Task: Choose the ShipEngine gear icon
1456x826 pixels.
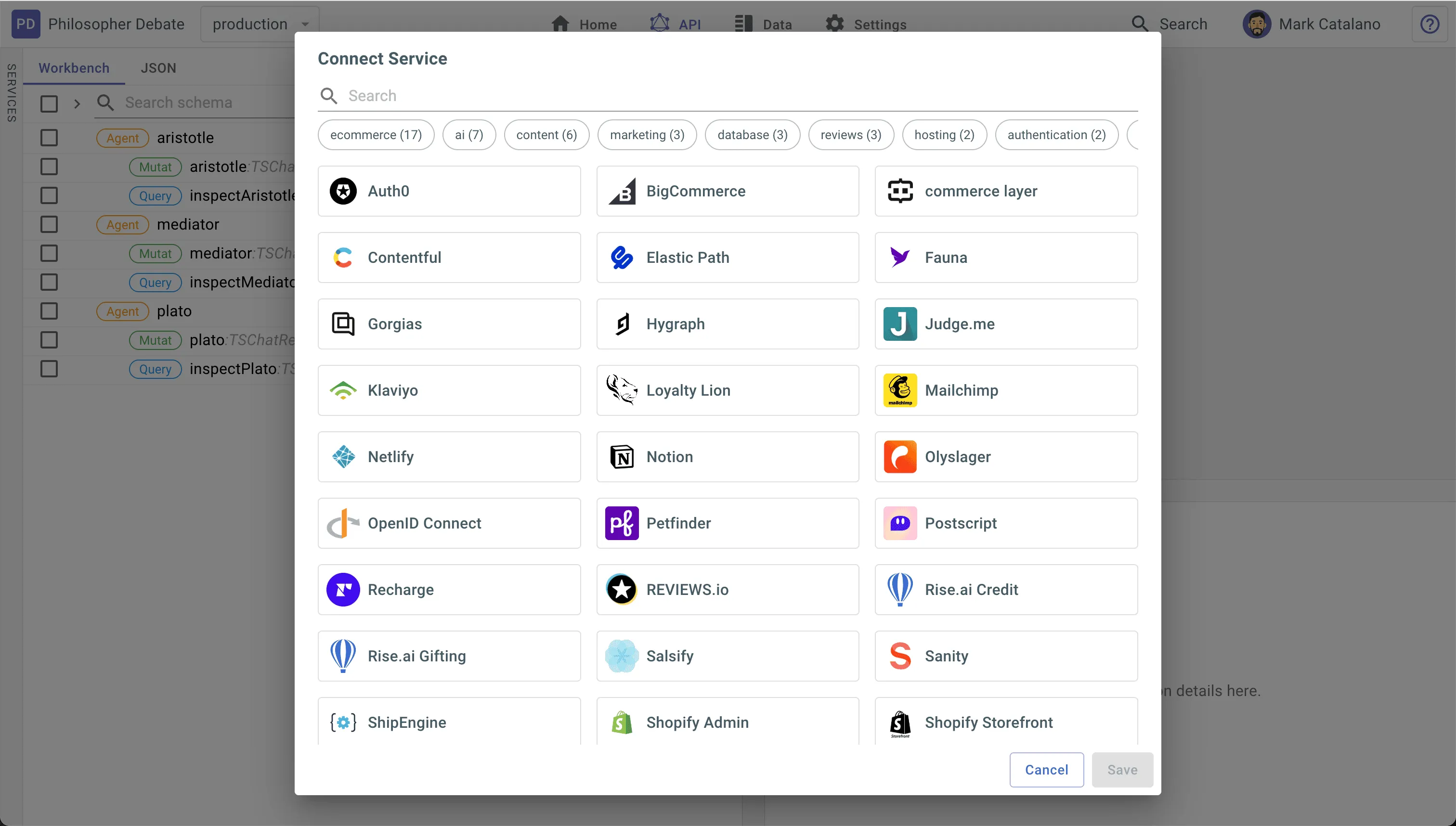Action: pyautogui.click(x=343, y=722)
